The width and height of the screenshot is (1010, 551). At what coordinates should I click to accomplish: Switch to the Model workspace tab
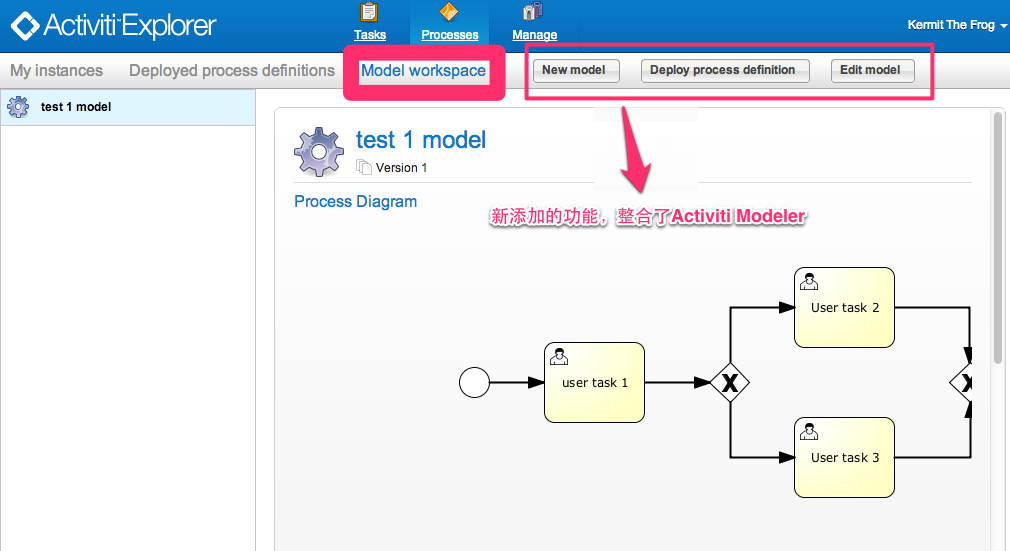pyautogui.click(x=423, y=71)
